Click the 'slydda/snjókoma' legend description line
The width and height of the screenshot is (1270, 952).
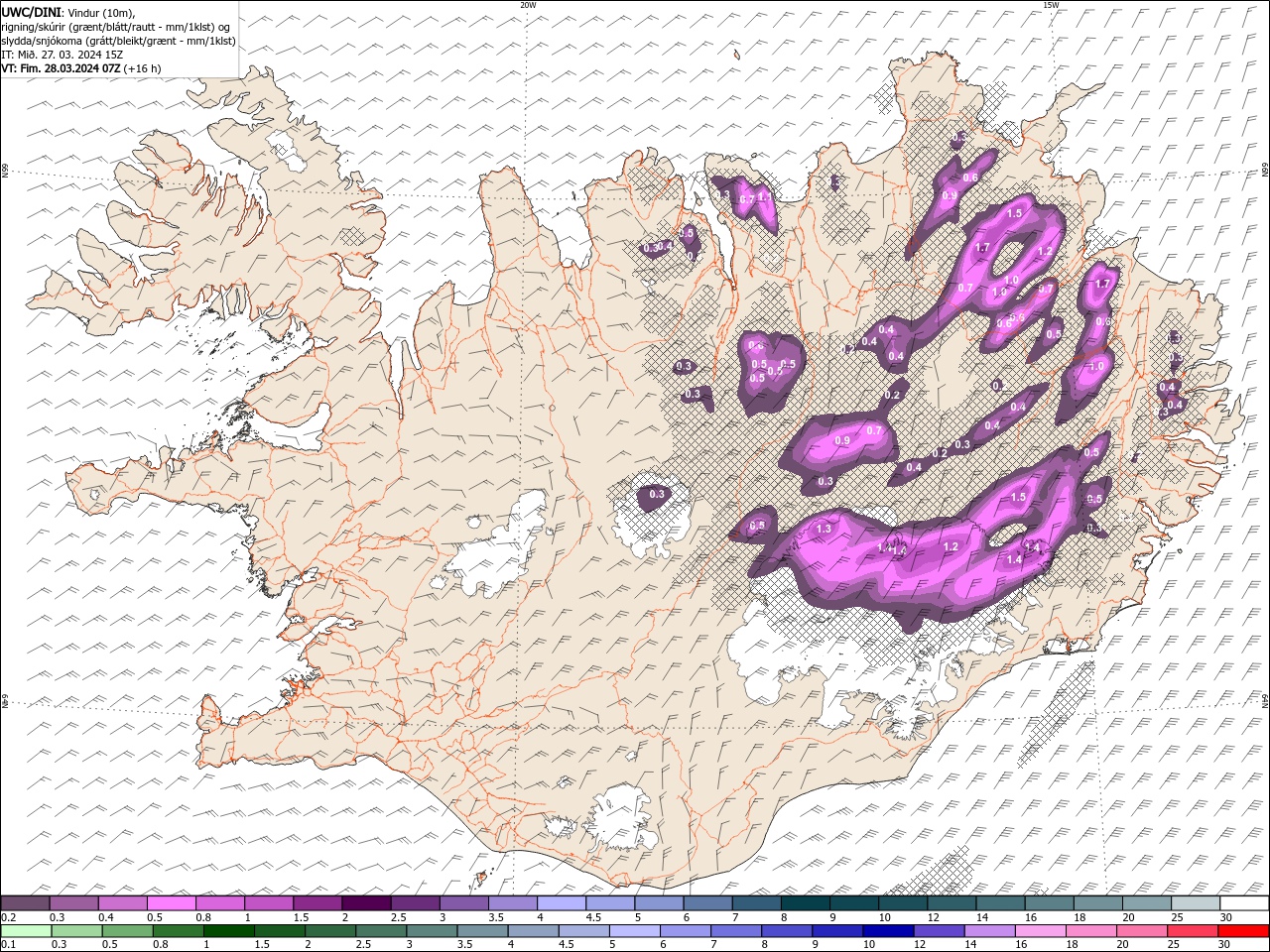coord(119,41)
